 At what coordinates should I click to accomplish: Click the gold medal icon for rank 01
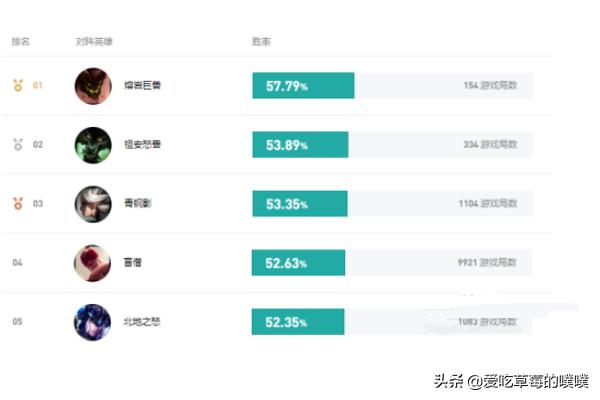coord(18,85)
